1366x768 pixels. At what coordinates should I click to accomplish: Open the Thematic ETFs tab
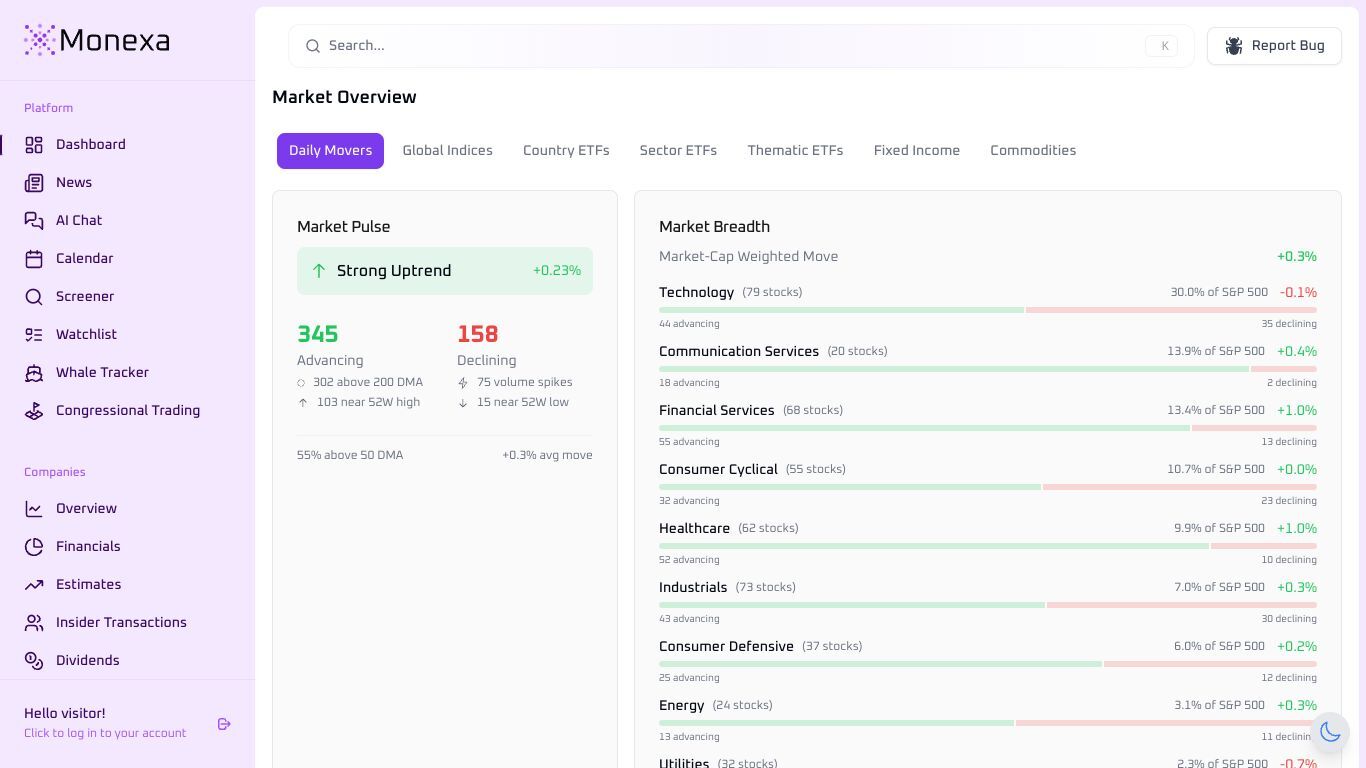[795, 151]
